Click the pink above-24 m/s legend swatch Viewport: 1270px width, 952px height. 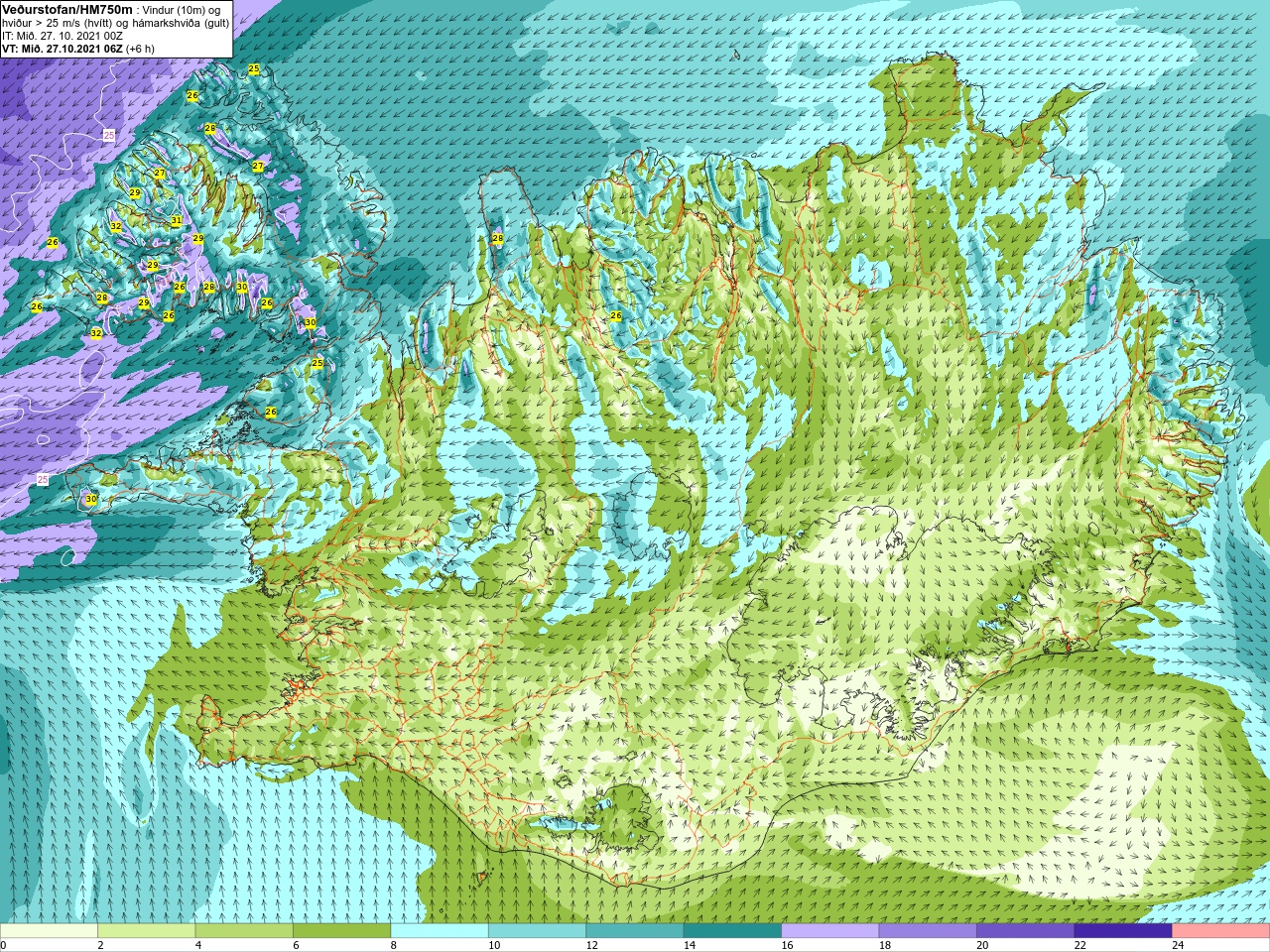coord(1221,931)
